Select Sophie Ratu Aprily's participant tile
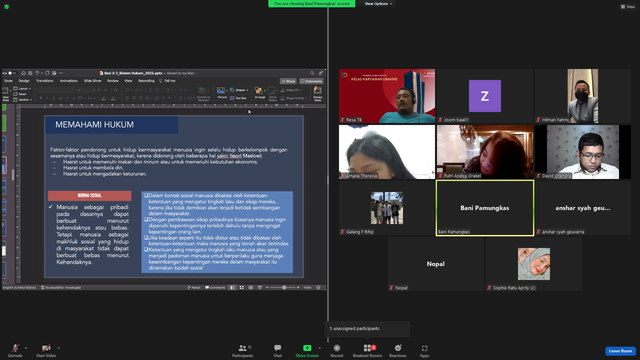Image resolution: width=640 pixels, height=360 pixels. click(534, 264)
